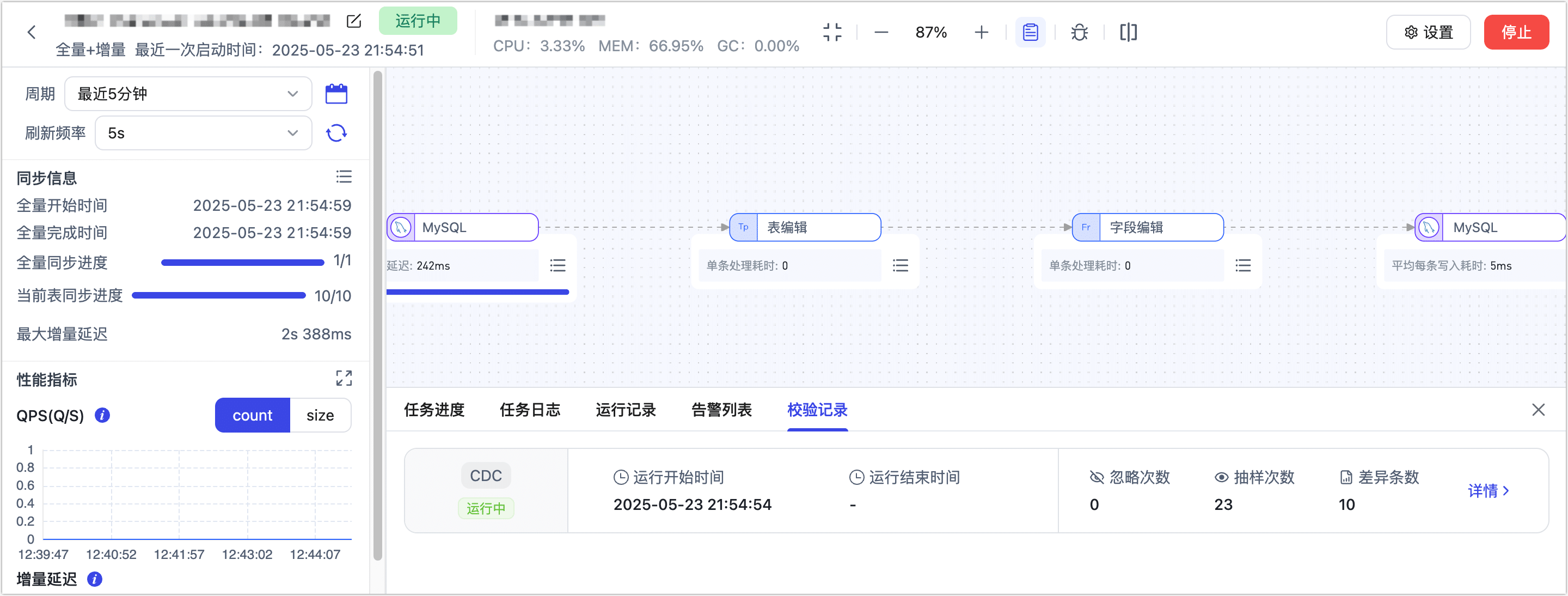Open the 周期 dropdown showing 最近5分钟

(189, 93)
